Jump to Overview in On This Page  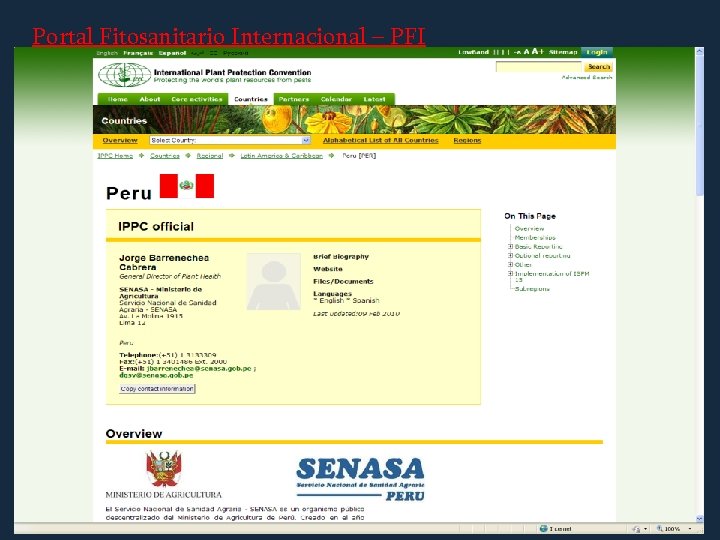point(529,229)
